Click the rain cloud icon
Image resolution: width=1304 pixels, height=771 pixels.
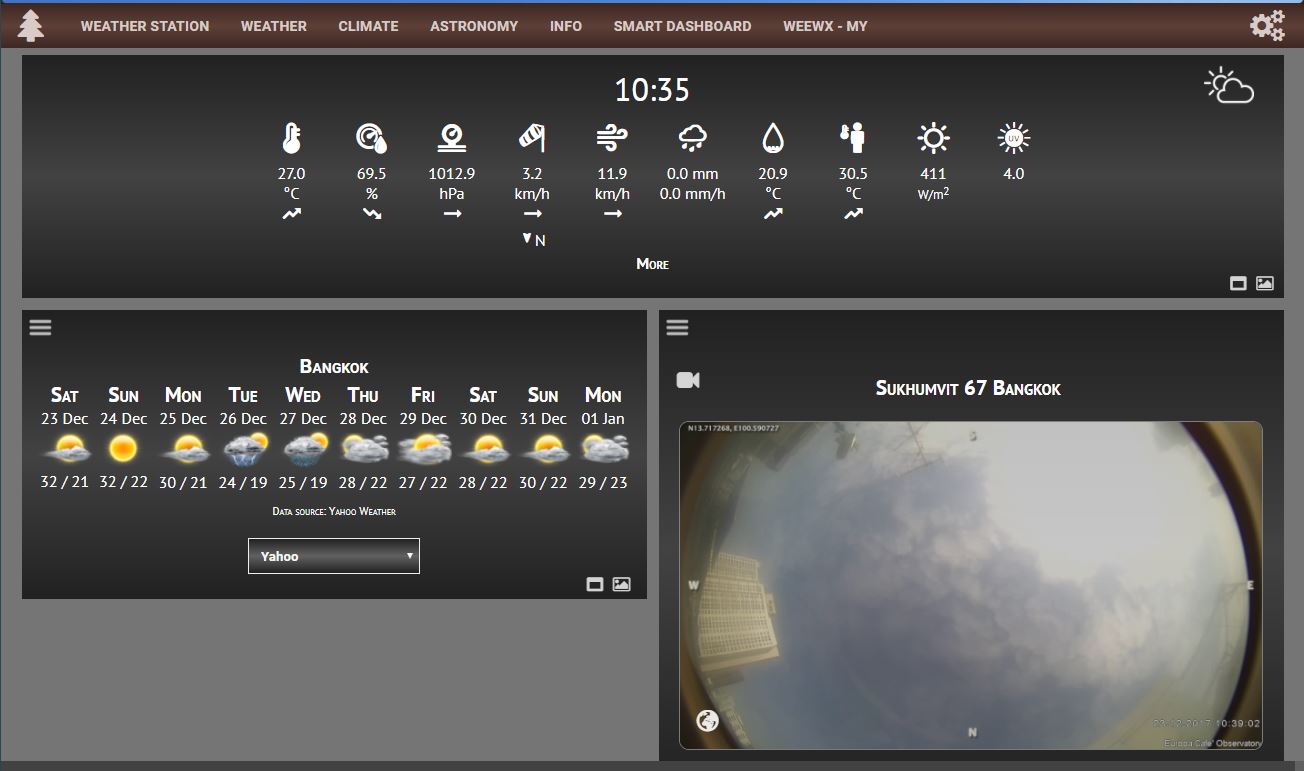[692, 138]
